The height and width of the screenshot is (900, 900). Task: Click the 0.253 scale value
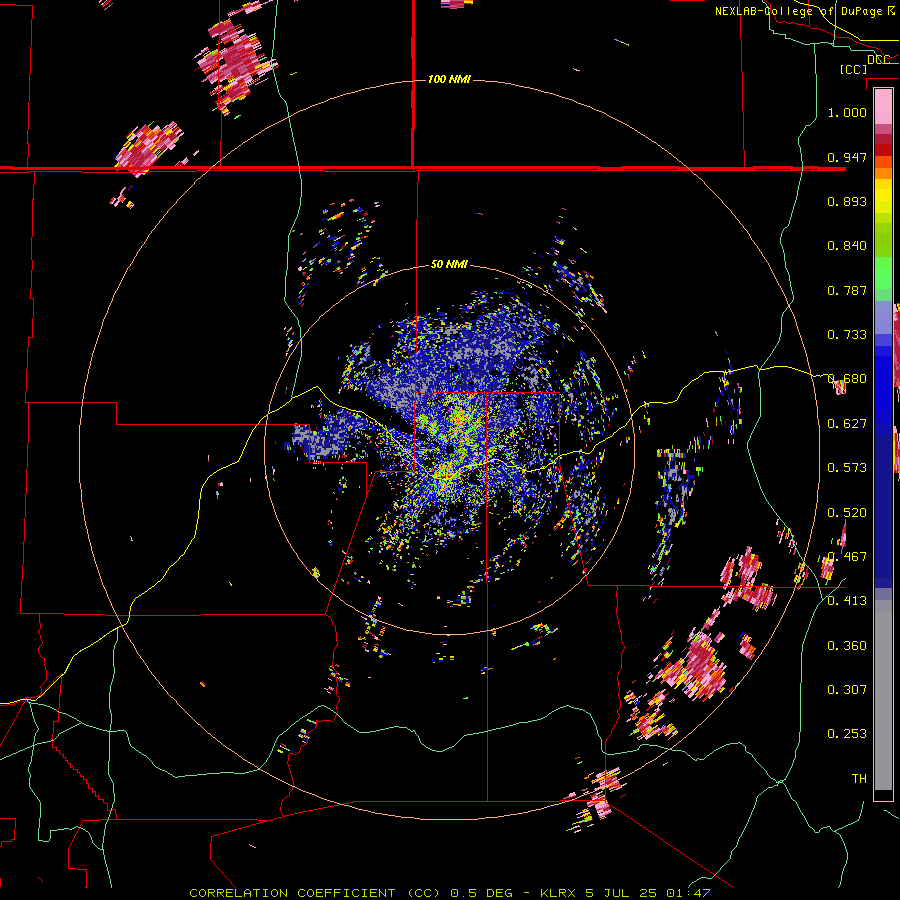pyautogui.click(x=847, y=734)
